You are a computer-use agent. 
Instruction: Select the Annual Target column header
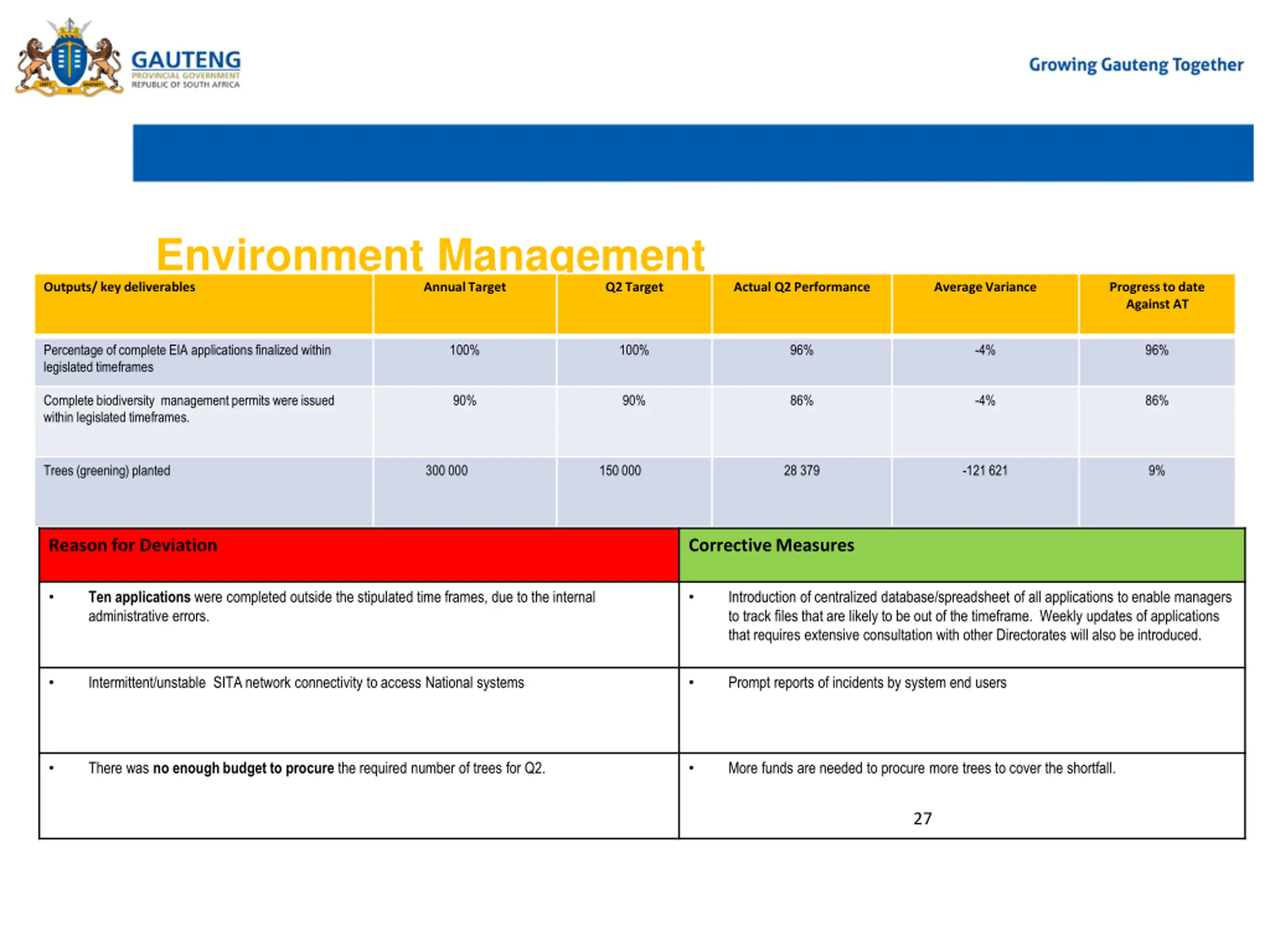[x=464, y=303]
